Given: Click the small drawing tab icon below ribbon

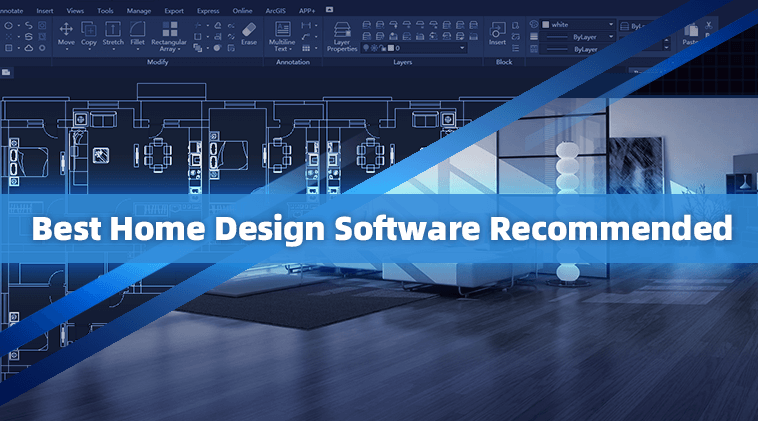Looking at the screenshot, I should coord(6,72).
